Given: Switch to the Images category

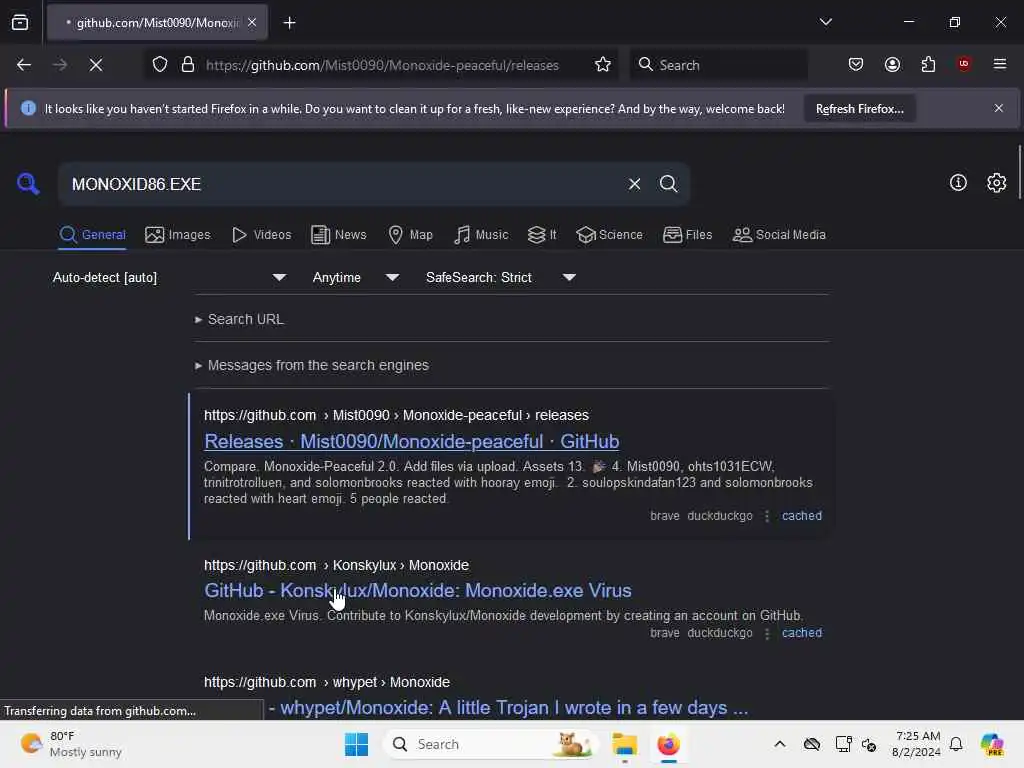Looking at the screenshot, I should 178,235.
